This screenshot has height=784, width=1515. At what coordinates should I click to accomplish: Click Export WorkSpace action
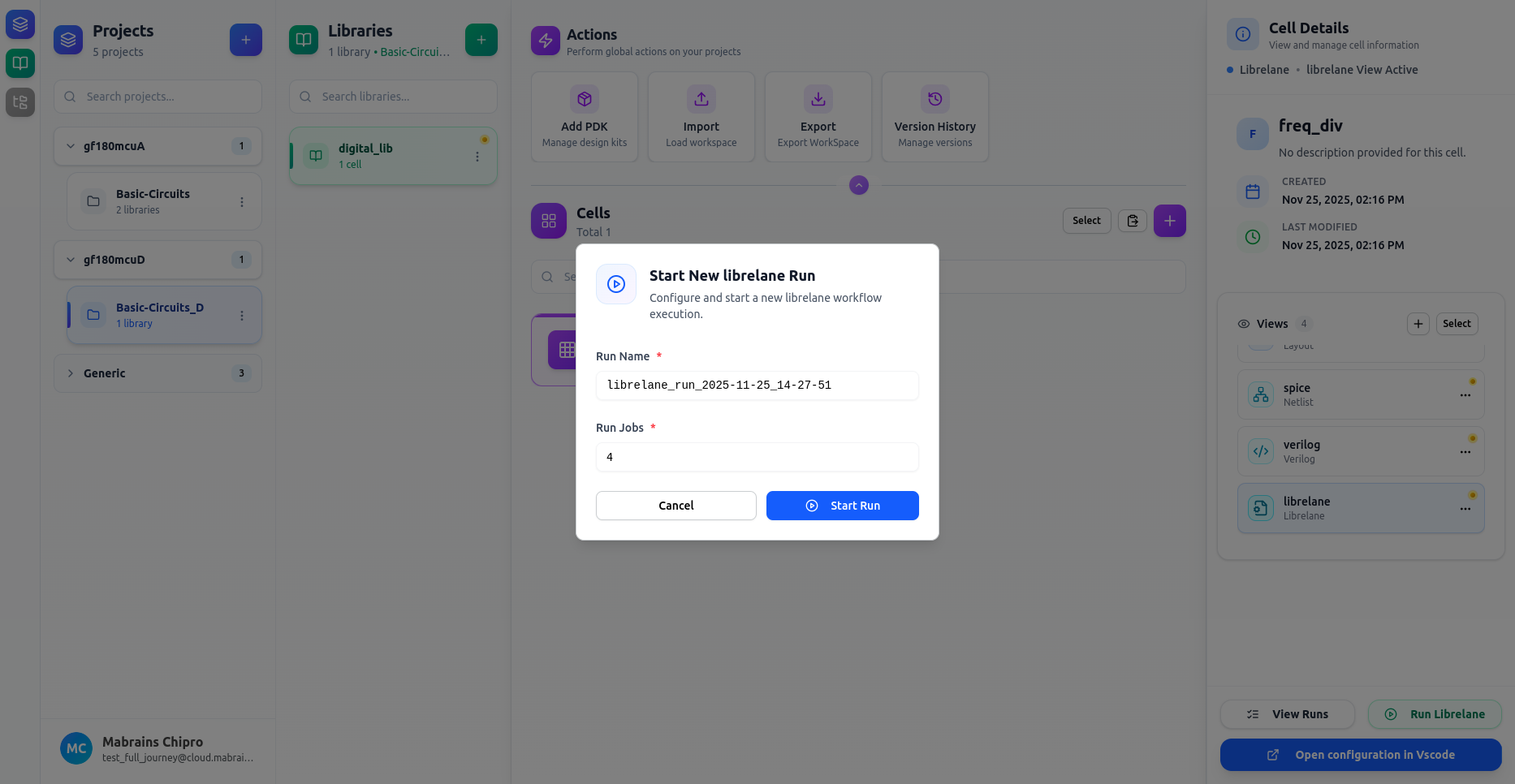[818, 118]
